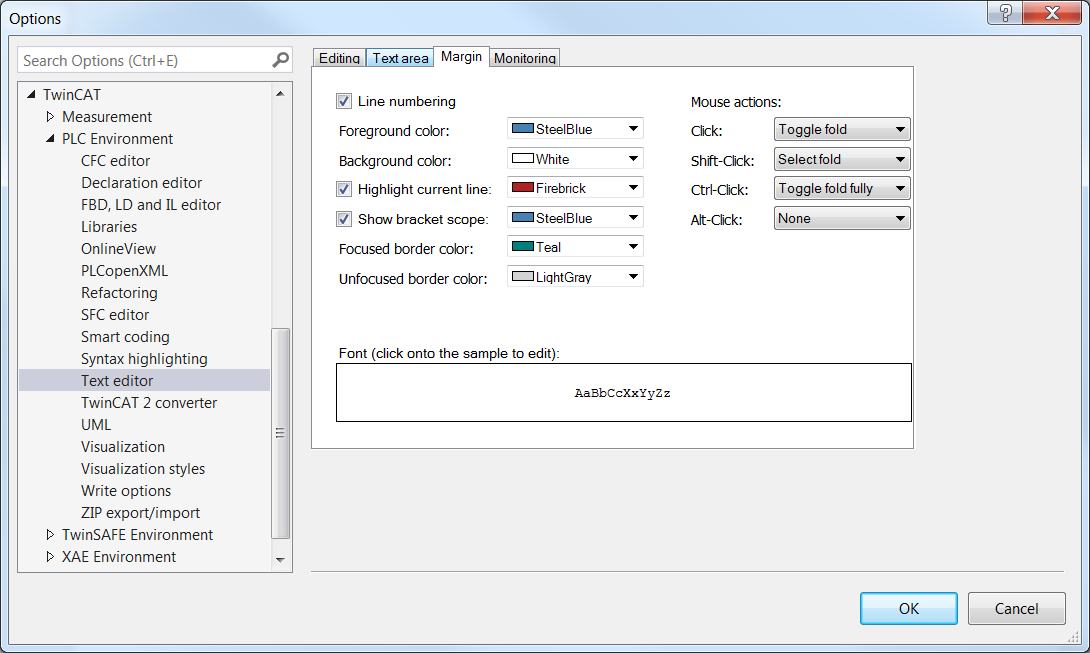
Task: Open the Shift-Click Select fold dropdown
Action: point(842,159)
